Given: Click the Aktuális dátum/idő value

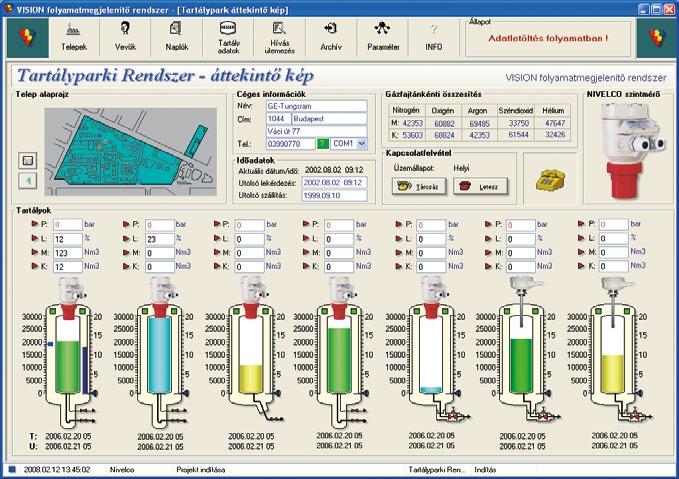Looking at the screenshot, I should pyautogui.click(x=334, y=170).
